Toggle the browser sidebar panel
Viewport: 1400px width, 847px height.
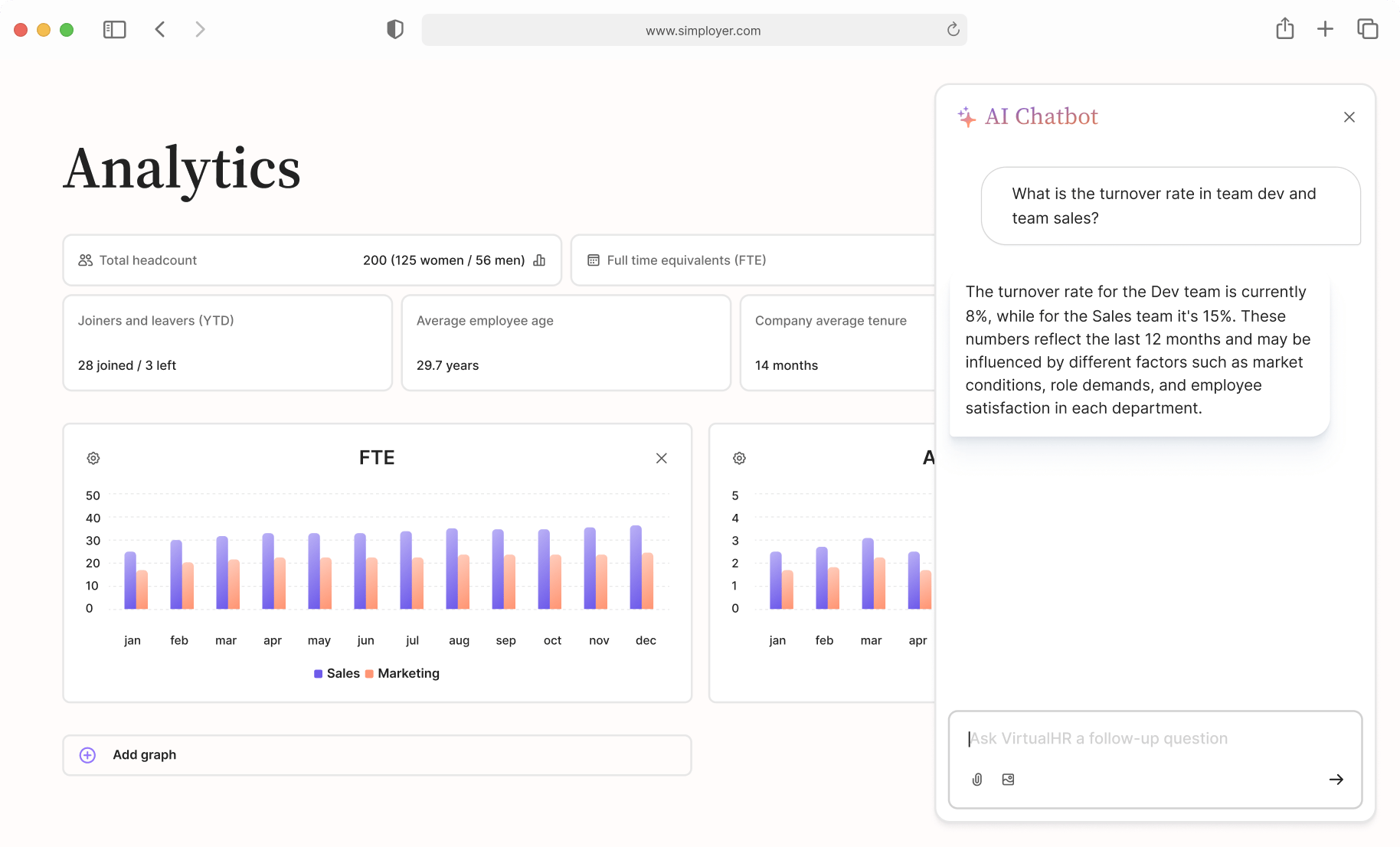pos(114,30)
